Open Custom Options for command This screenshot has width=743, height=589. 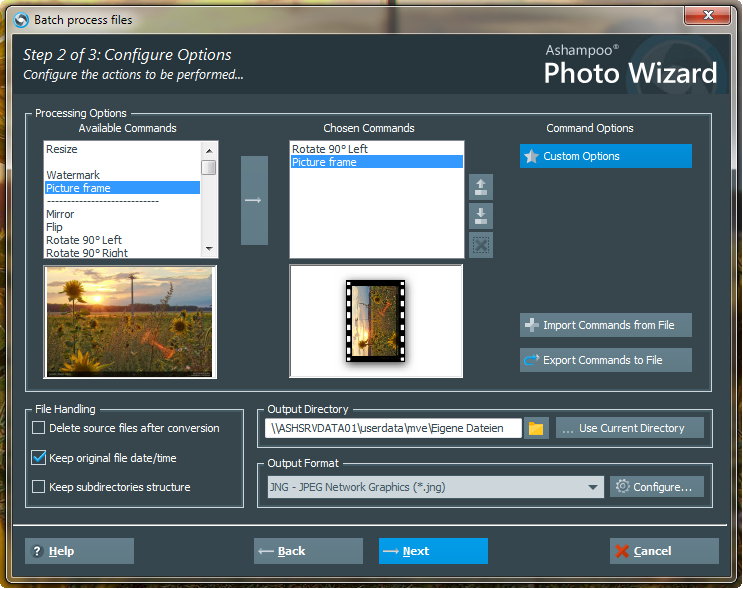[x=605, y=156]
